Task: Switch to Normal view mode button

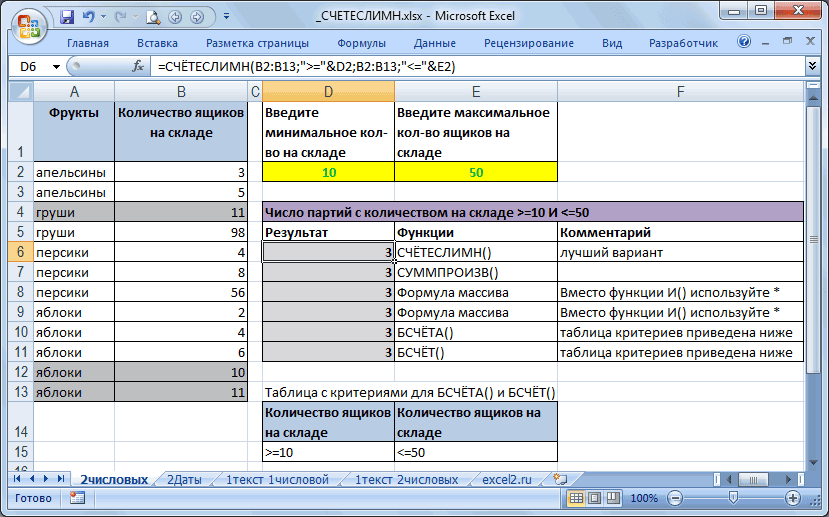Action: [x=576, y=498]
